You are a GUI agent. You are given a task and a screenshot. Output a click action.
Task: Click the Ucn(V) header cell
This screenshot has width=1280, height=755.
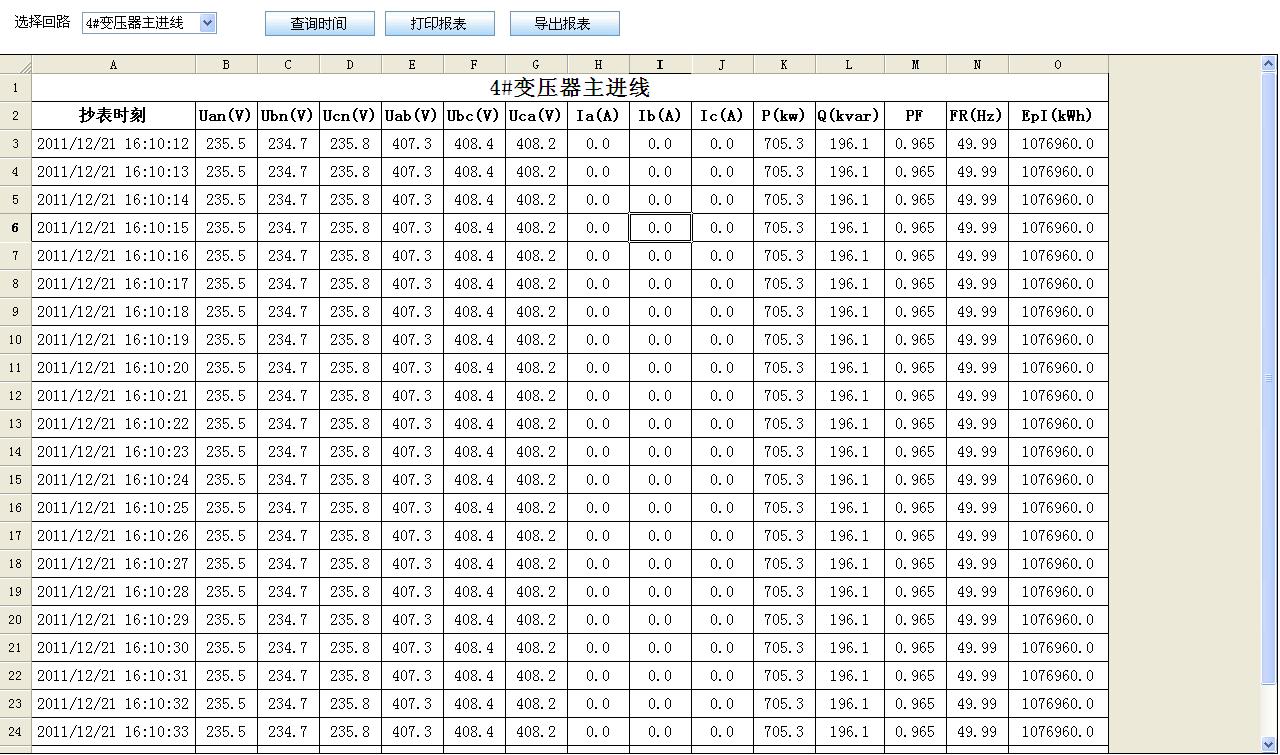click(x=350, y=116)
